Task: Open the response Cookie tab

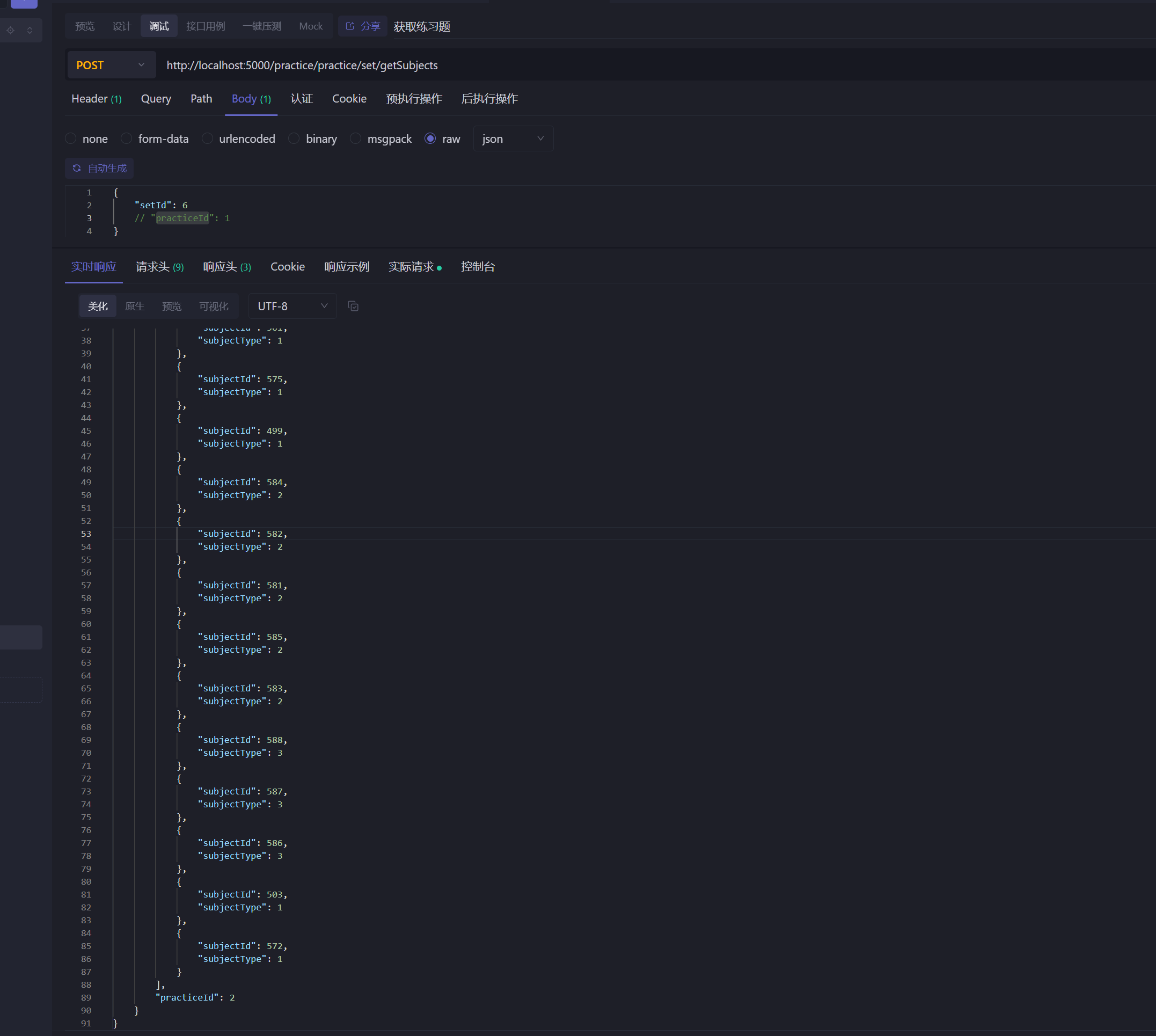Action: click(x=288, y=267)
